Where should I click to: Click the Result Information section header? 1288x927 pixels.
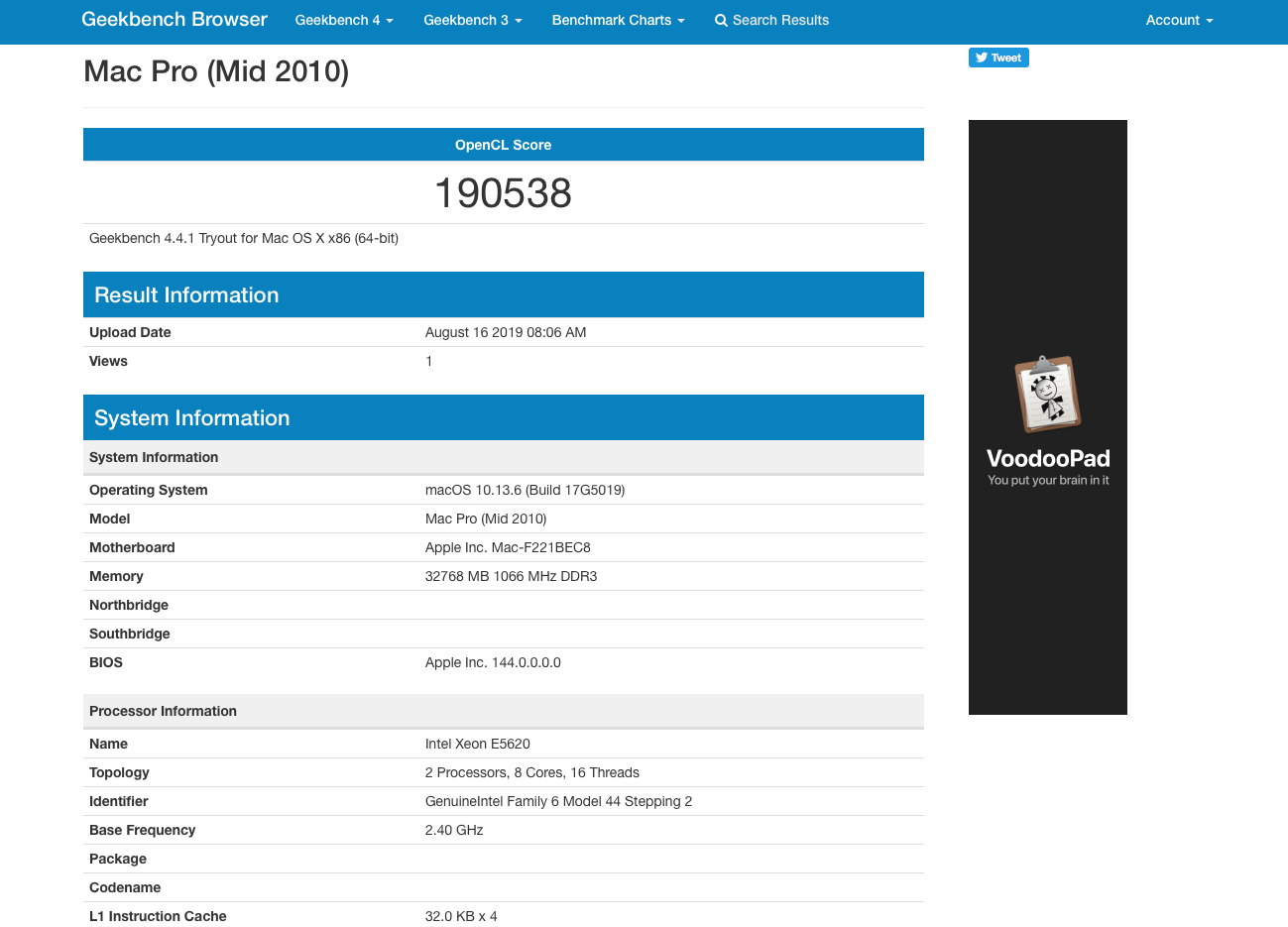(x=504, y=294)
